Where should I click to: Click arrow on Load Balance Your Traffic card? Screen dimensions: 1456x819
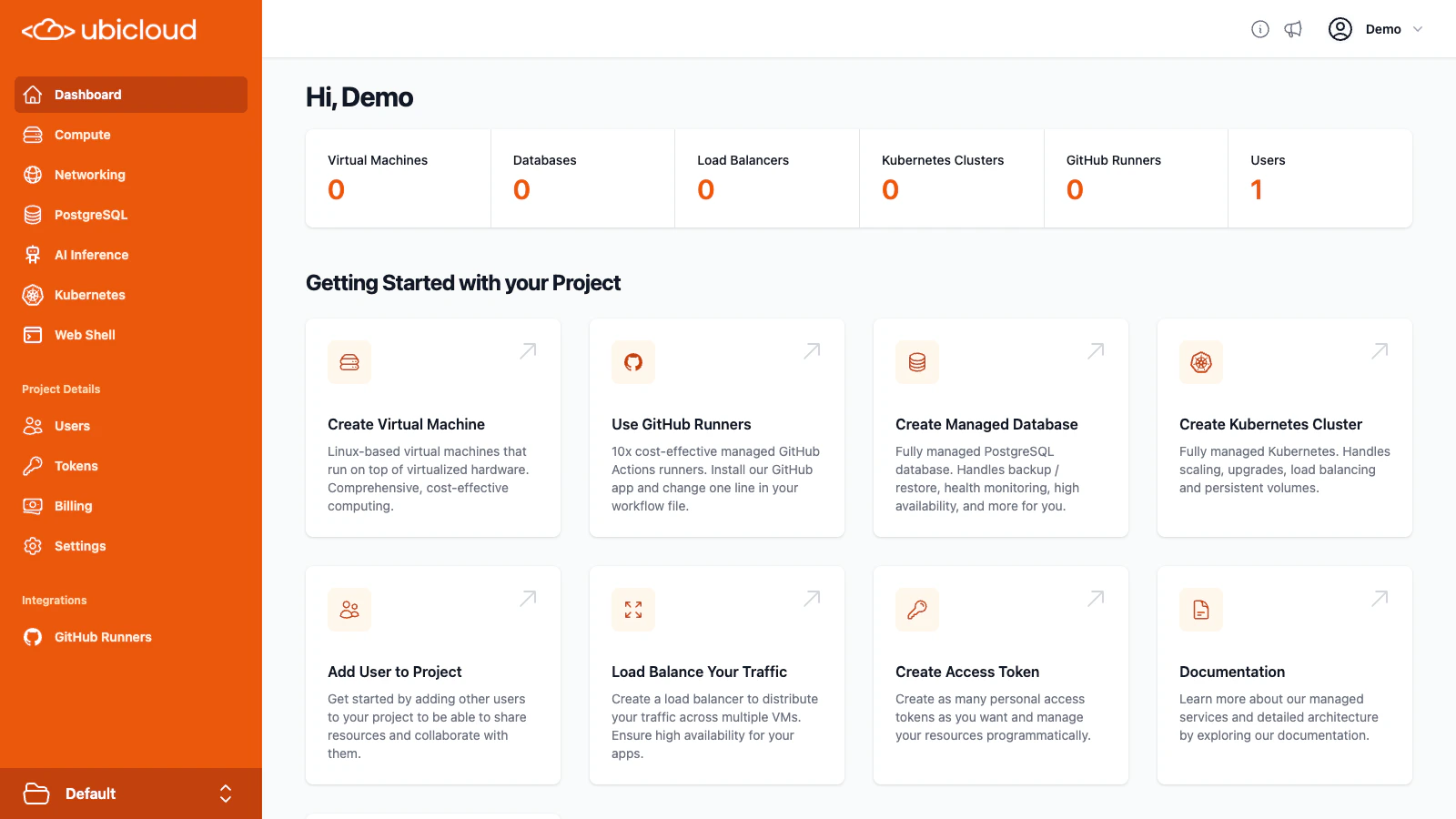click(x=812, y=599)
